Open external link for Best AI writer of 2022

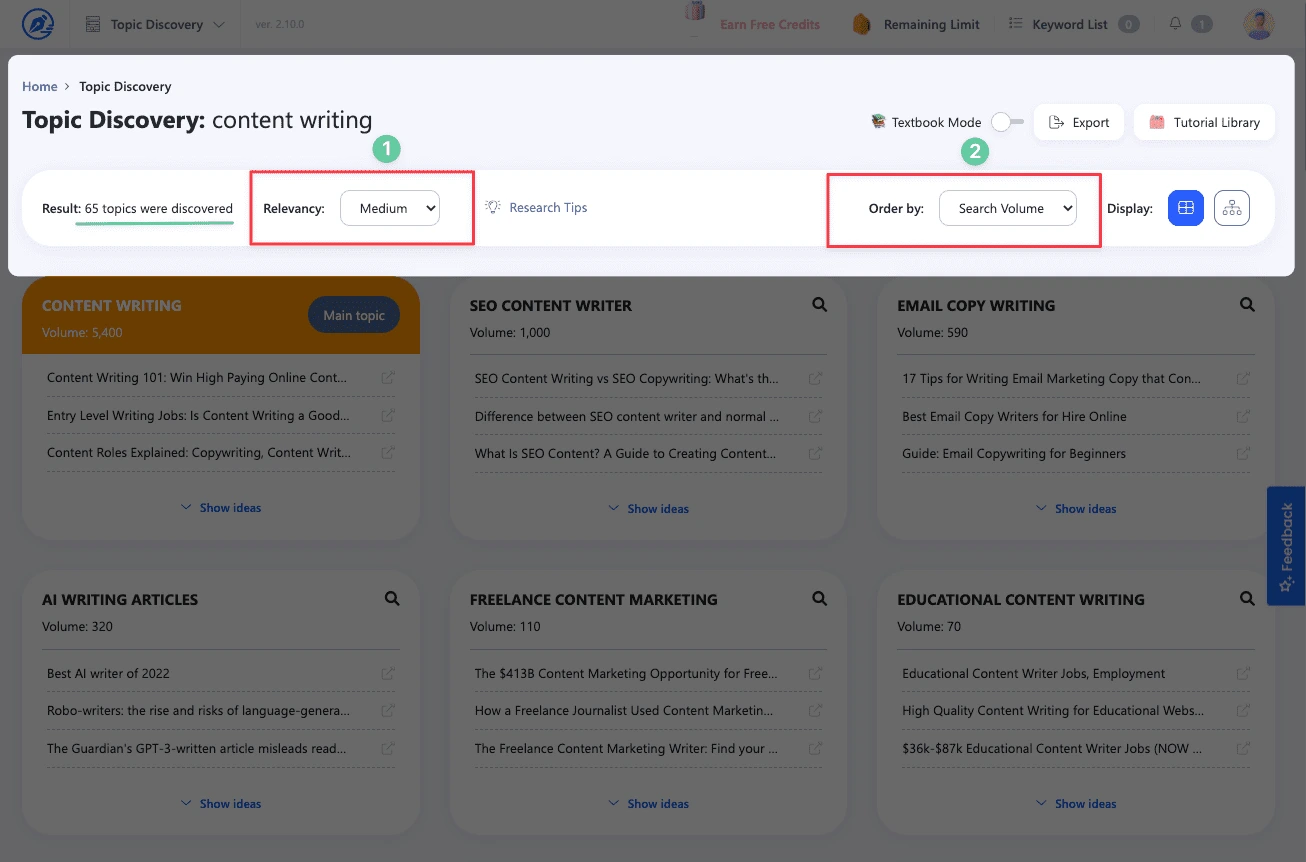(388, 673)
